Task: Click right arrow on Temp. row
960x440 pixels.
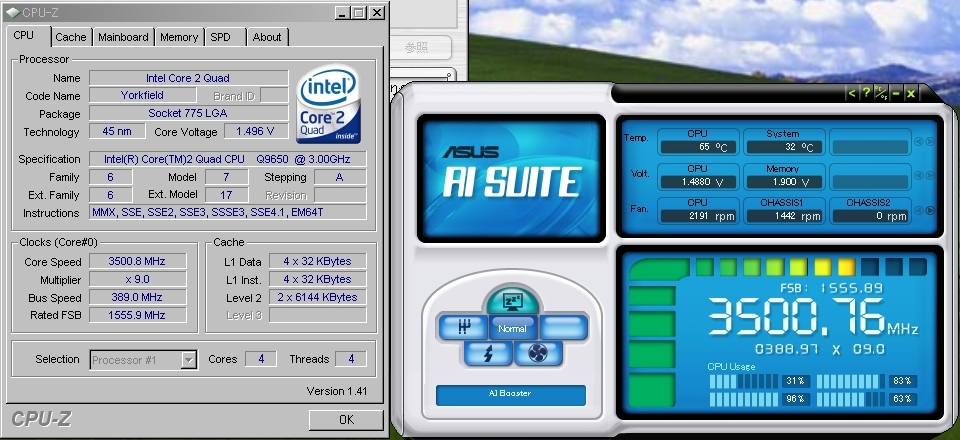Action: (x=930, y=142)
